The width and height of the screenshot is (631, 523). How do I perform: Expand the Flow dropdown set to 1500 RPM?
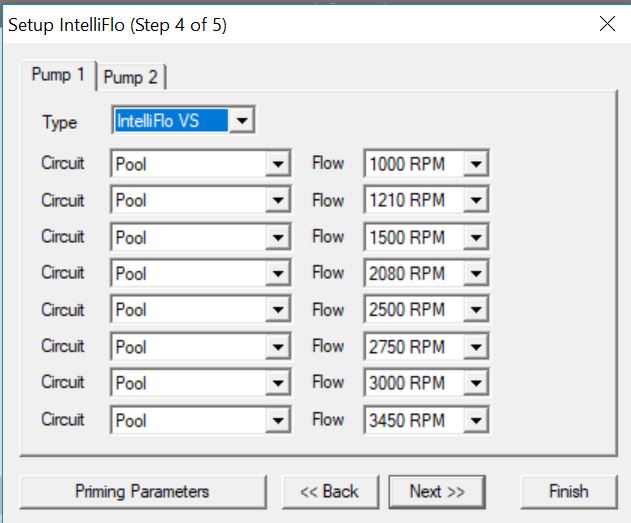coord(426,237)
